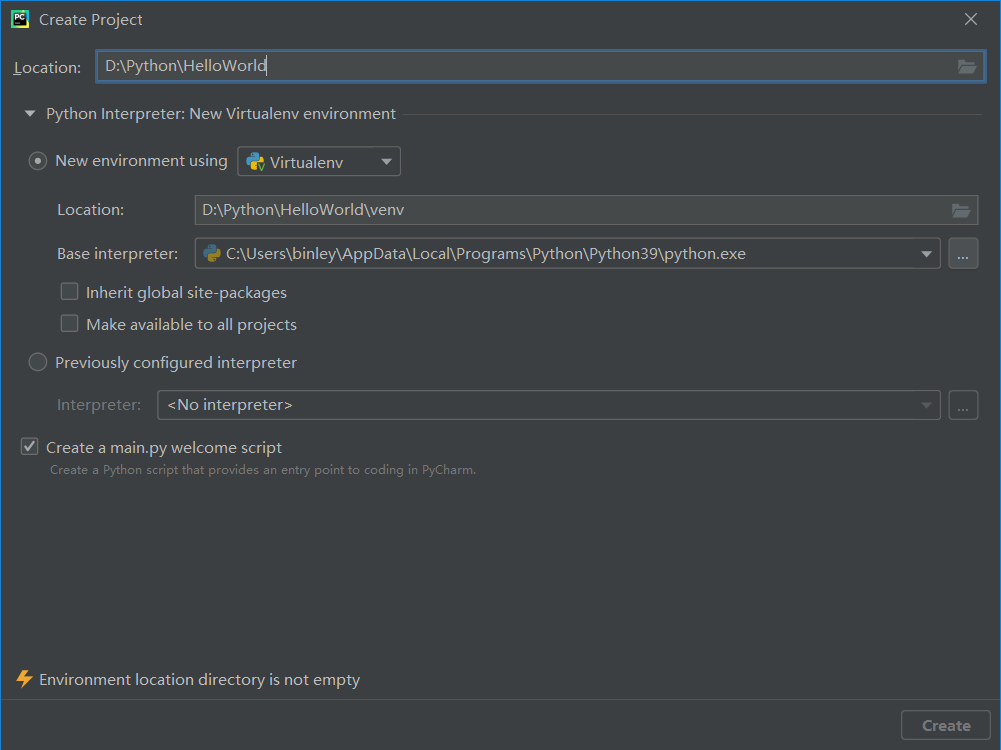Open the Virtualenv environment type dropdown
Viewport: 1001px width, 750px height.
tap(319, 161)
